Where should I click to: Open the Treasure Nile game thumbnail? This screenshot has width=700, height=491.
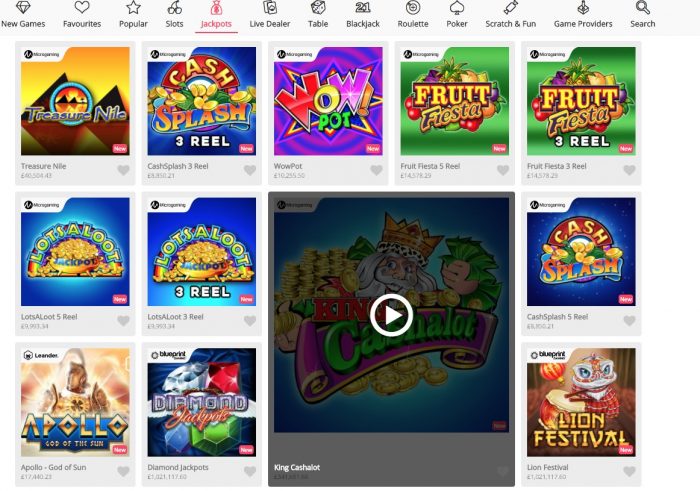pos(75,101)
